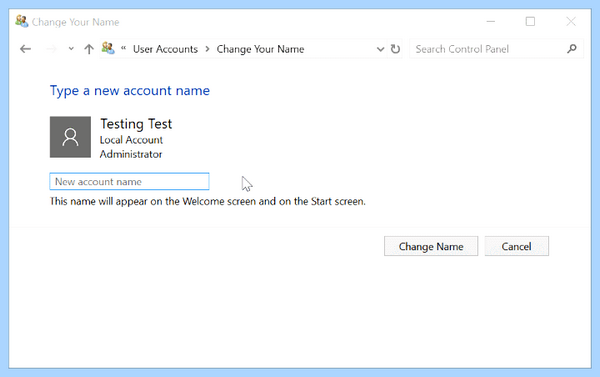Viewport: 600px width, 377px height.
Task: Click into New account name field
Action: pyautogui.click(x=129, y=181)
